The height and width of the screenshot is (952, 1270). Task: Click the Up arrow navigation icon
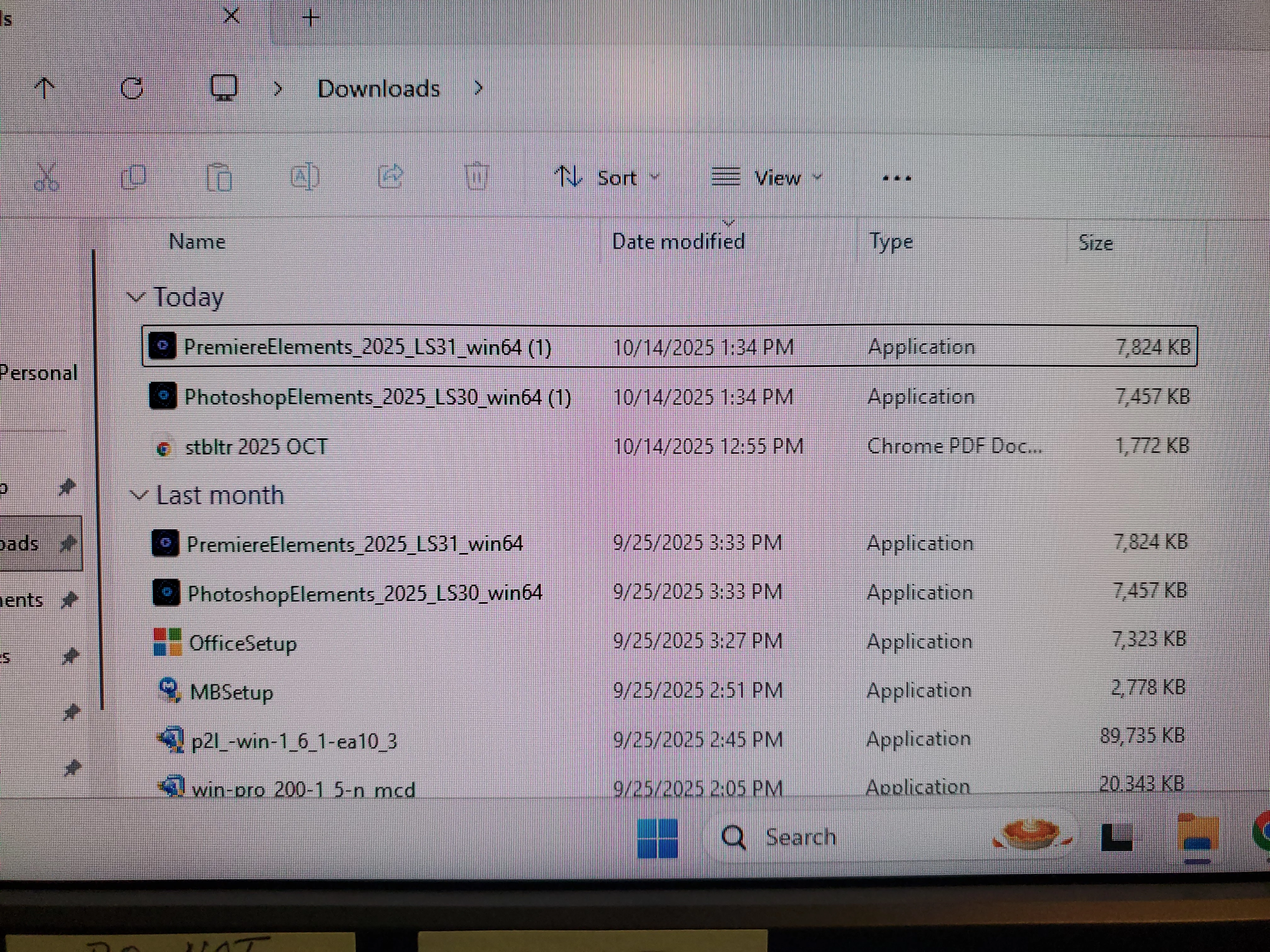[44, 88]
